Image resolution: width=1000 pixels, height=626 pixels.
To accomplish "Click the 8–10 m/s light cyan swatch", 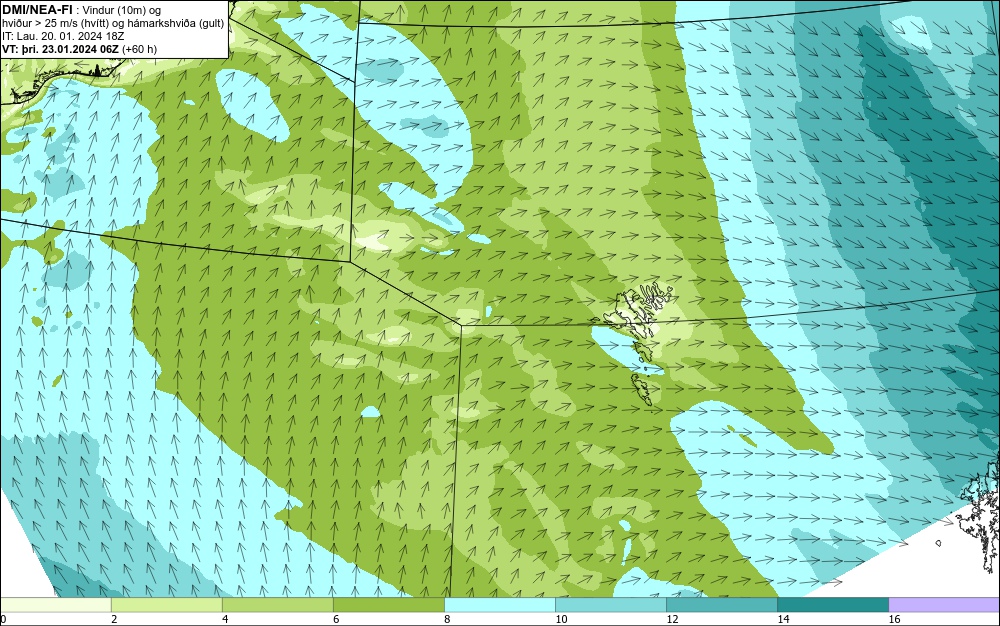I will point(499,605).
